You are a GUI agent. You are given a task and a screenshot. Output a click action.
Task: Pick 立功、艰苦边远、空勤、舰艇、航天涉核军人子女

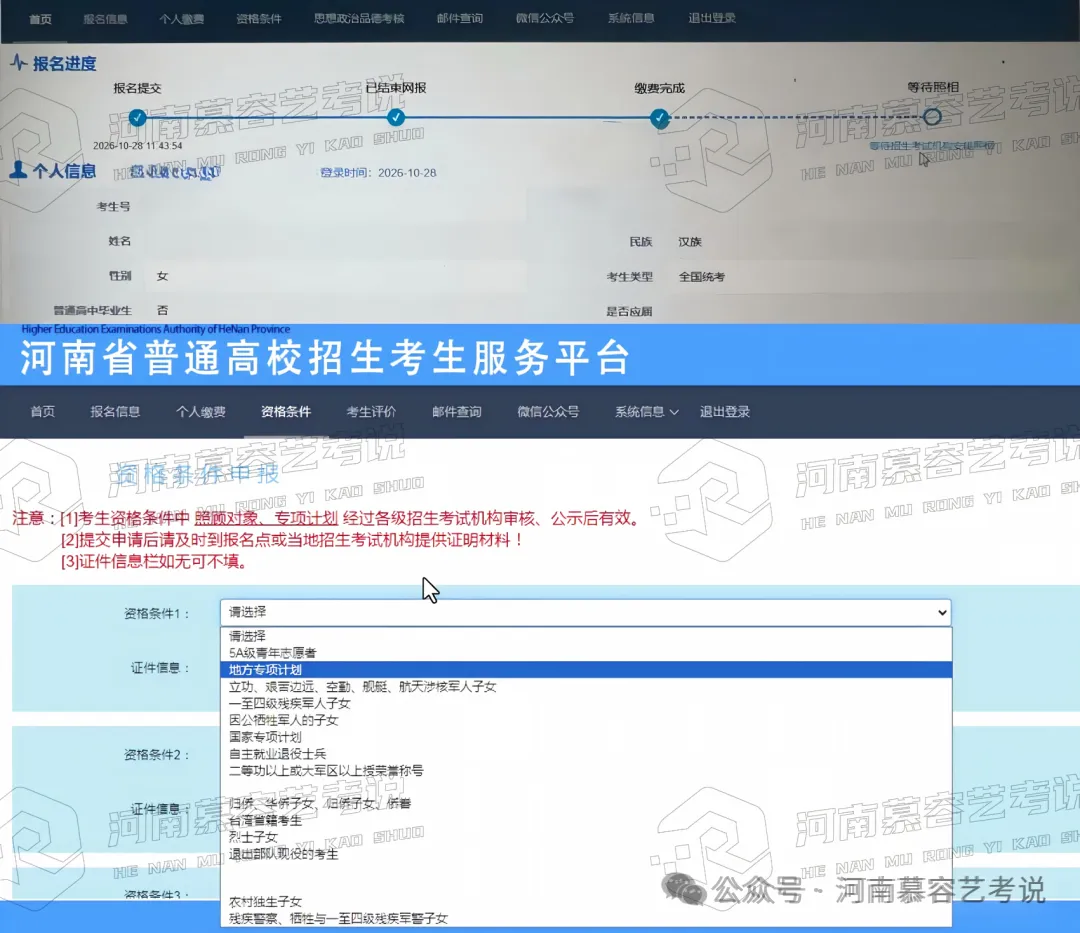pos(586,686)
